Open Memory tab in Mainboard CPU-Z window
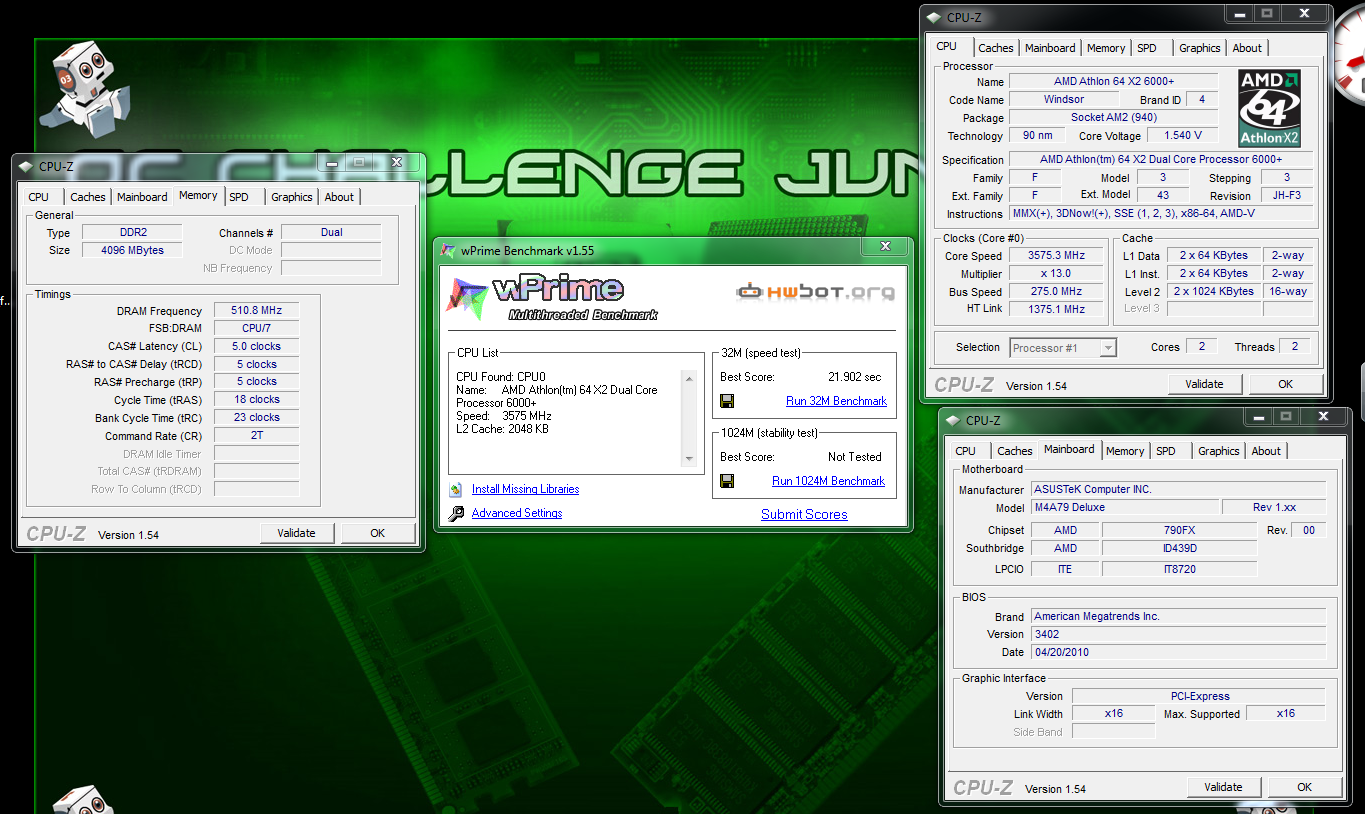This screenshot has height=814, width=1365. (x=1125, y=451)
